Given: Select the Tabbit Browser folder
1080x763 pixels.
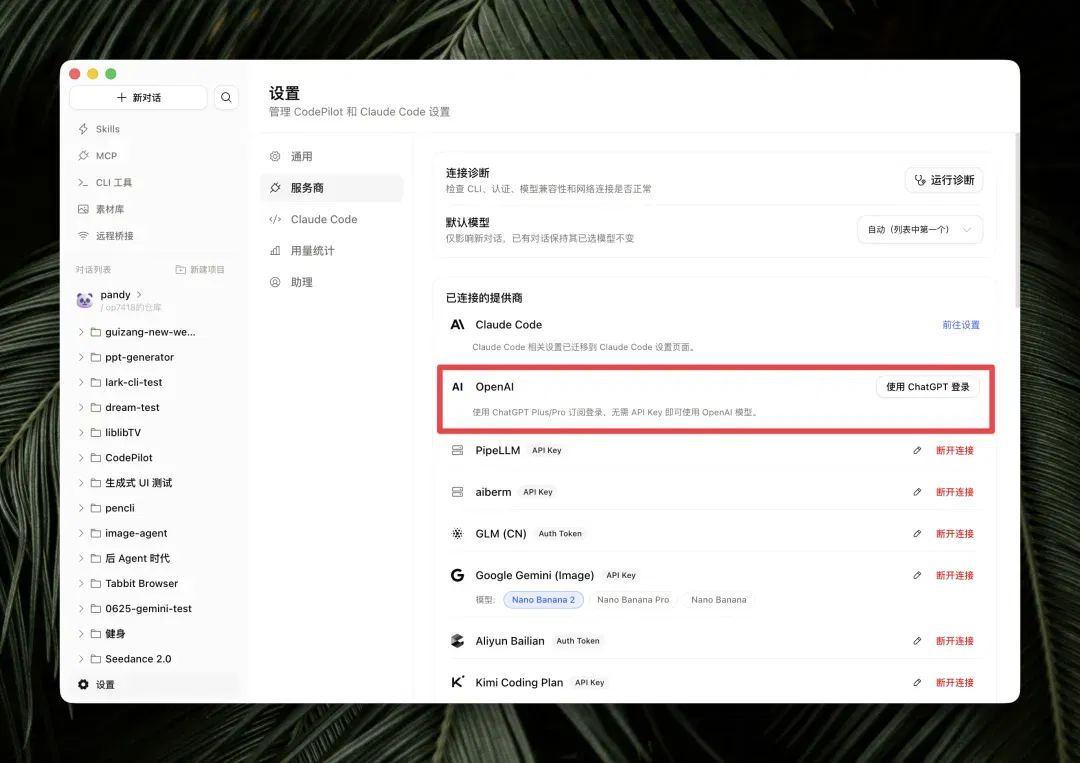Looking at the screenshot, I should 156,583.
